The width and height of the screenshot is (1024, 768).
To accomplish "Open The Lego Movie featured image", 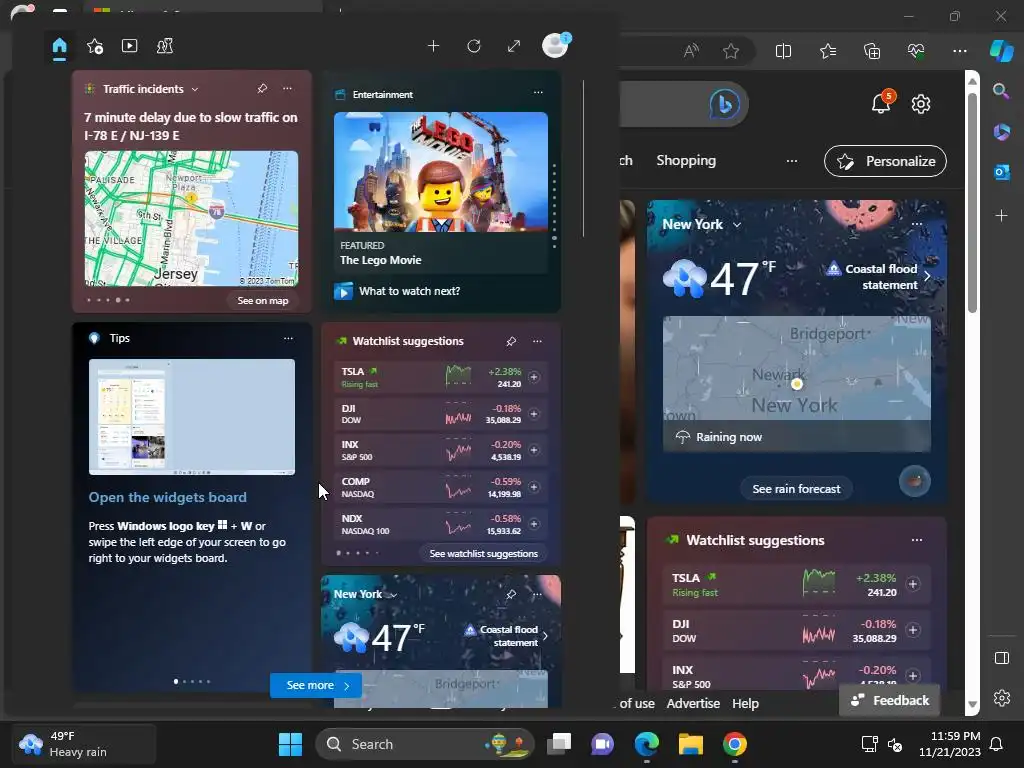I will (x=441, y=172).
